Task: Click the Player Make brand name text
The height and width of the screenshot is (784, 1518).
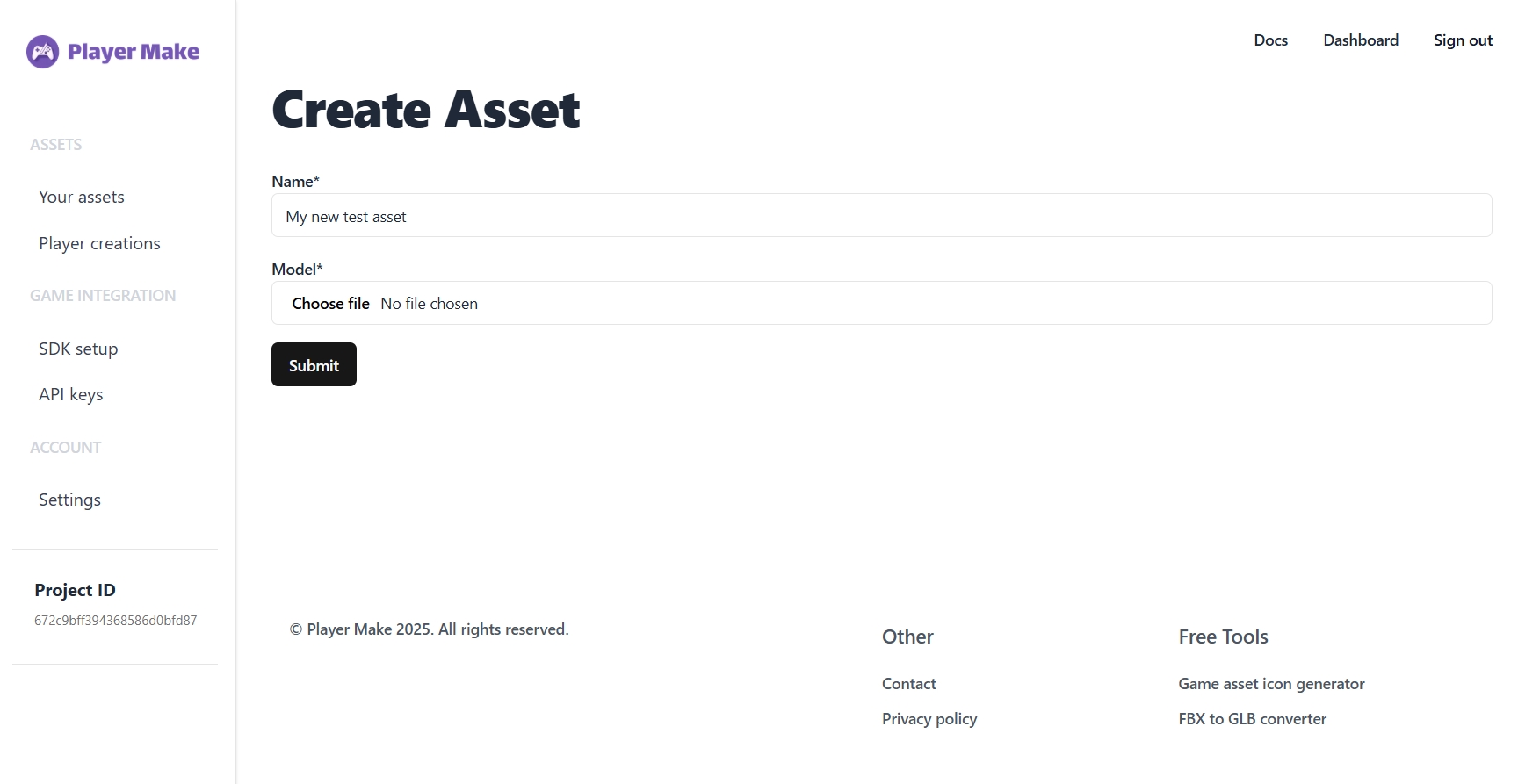Action: 134,52
